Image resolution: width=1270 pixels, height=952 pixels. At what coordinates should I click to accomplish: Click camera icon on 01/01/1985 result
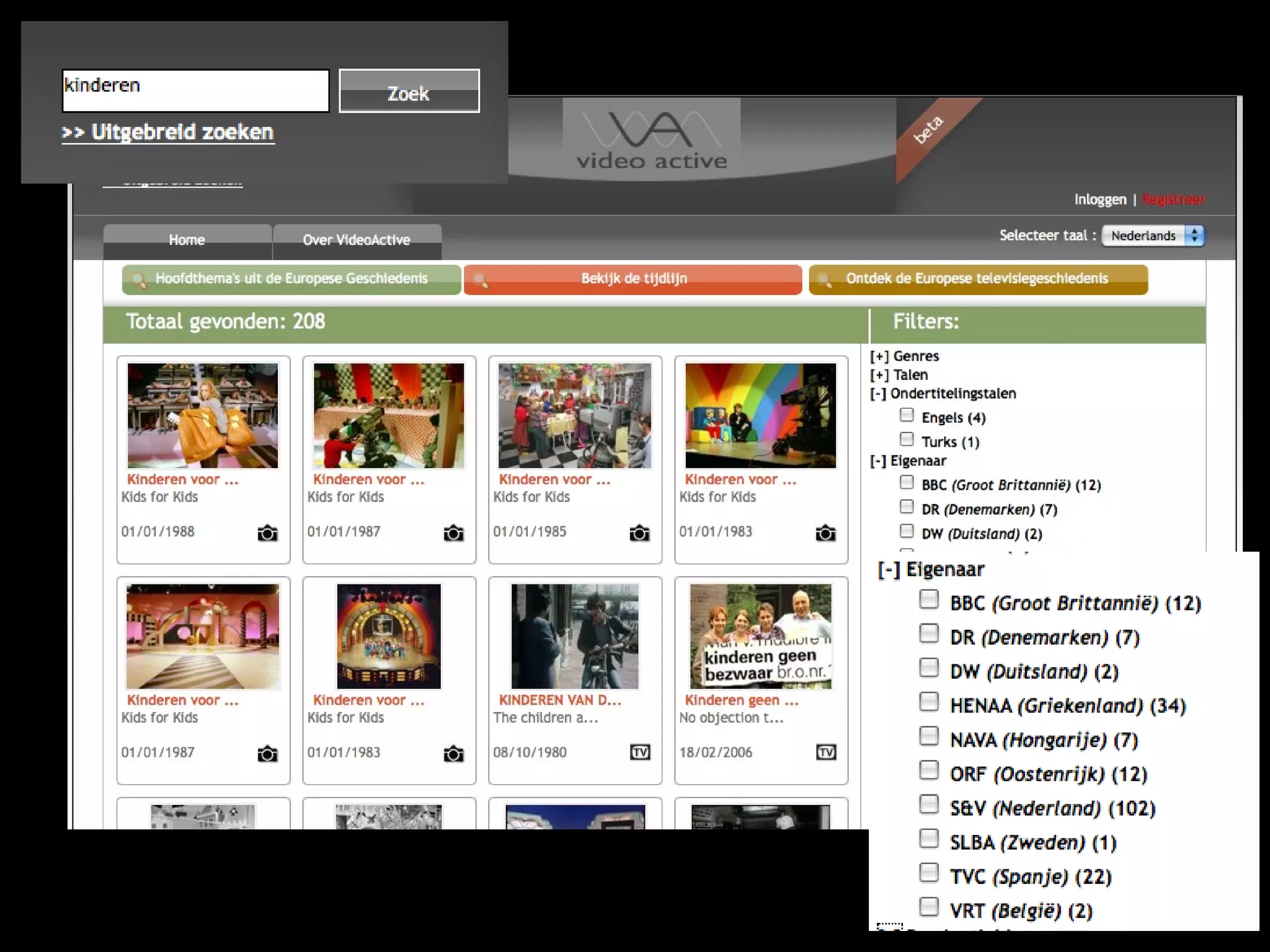(639, 533)
